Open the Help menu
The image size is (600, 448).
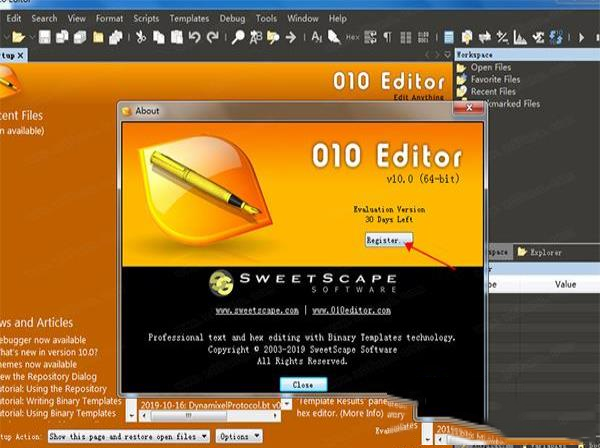338,18
